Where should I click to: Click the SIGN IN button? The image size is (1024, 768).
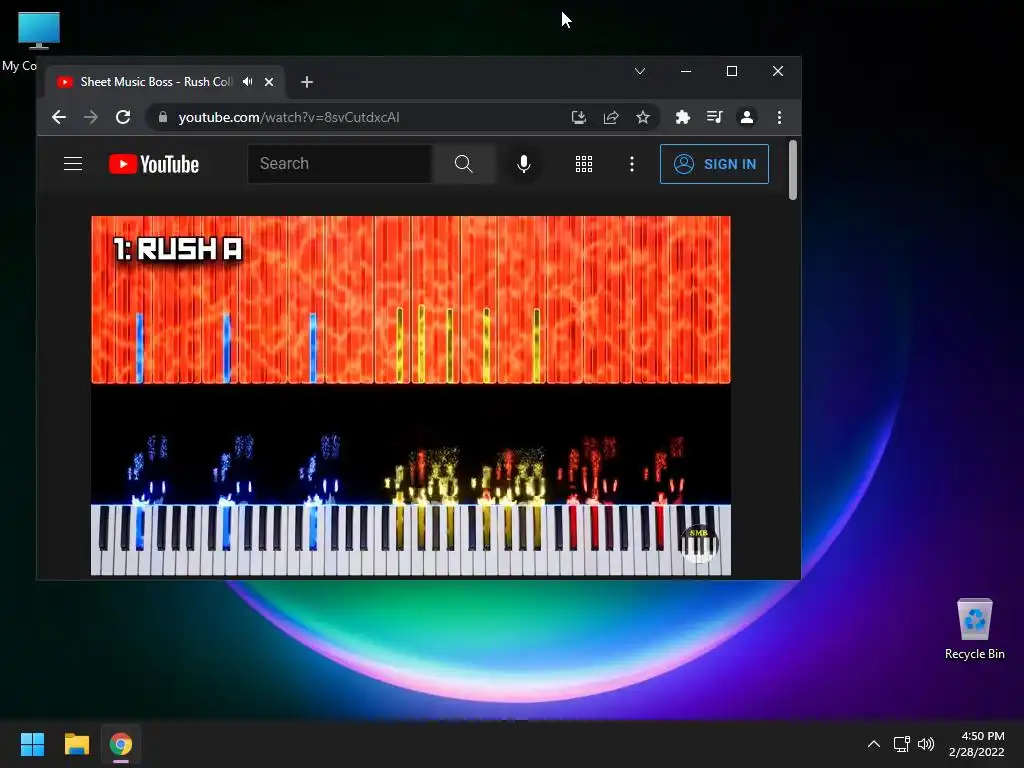pyautogui.click(x=714, y=164)
